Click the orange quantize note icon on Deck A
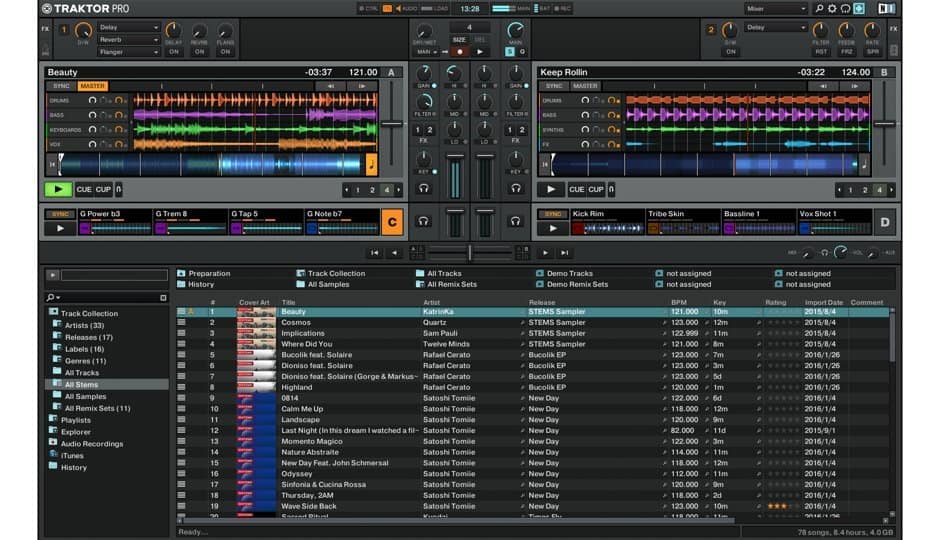Image resolution: width=940 pixels, height=540 pixels. click(x=371, y=164)
